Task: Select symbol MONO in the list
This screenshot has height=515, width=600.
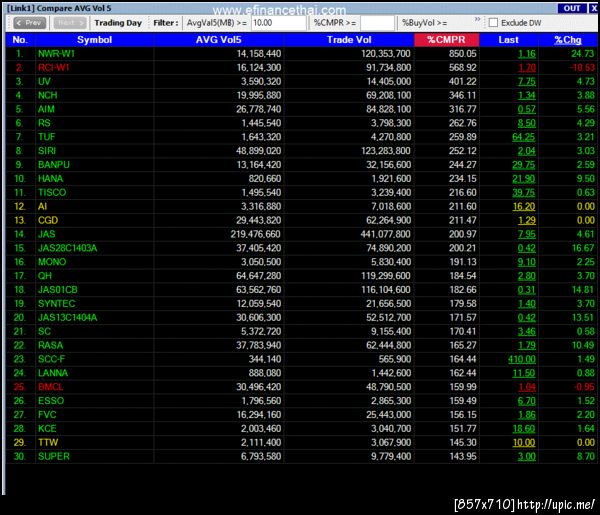Action: pyautogui.click(x=52, y=262)
